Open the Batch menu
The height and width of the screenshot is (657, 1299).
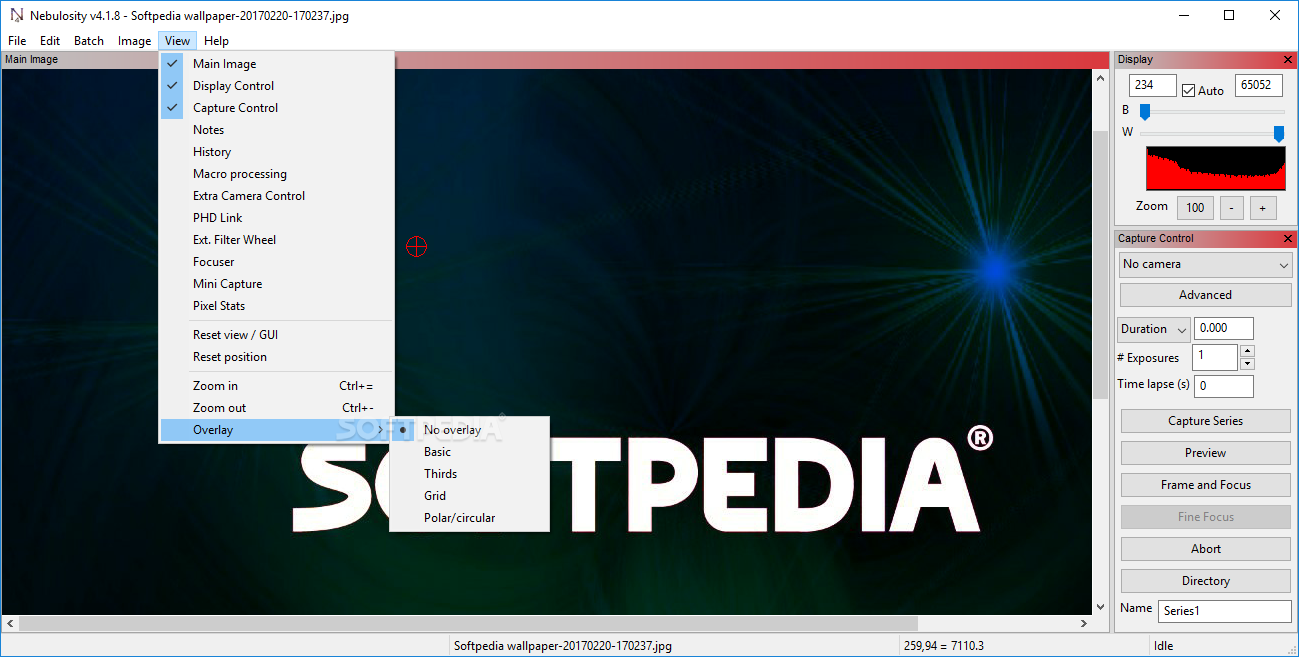click(x=89, y=41)
